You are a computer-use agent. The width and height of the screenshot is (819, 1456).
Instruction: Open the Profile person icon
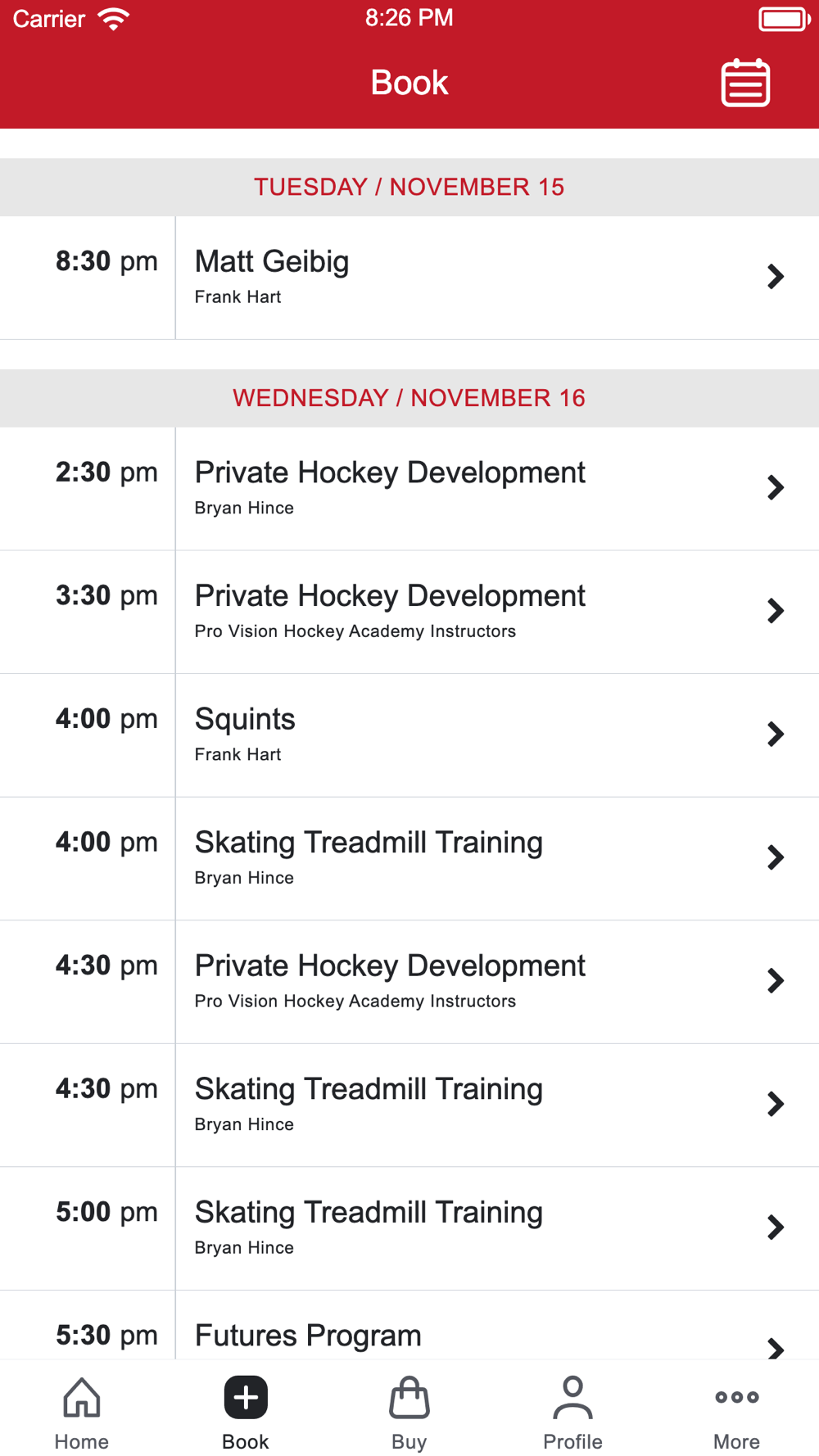573,1397
